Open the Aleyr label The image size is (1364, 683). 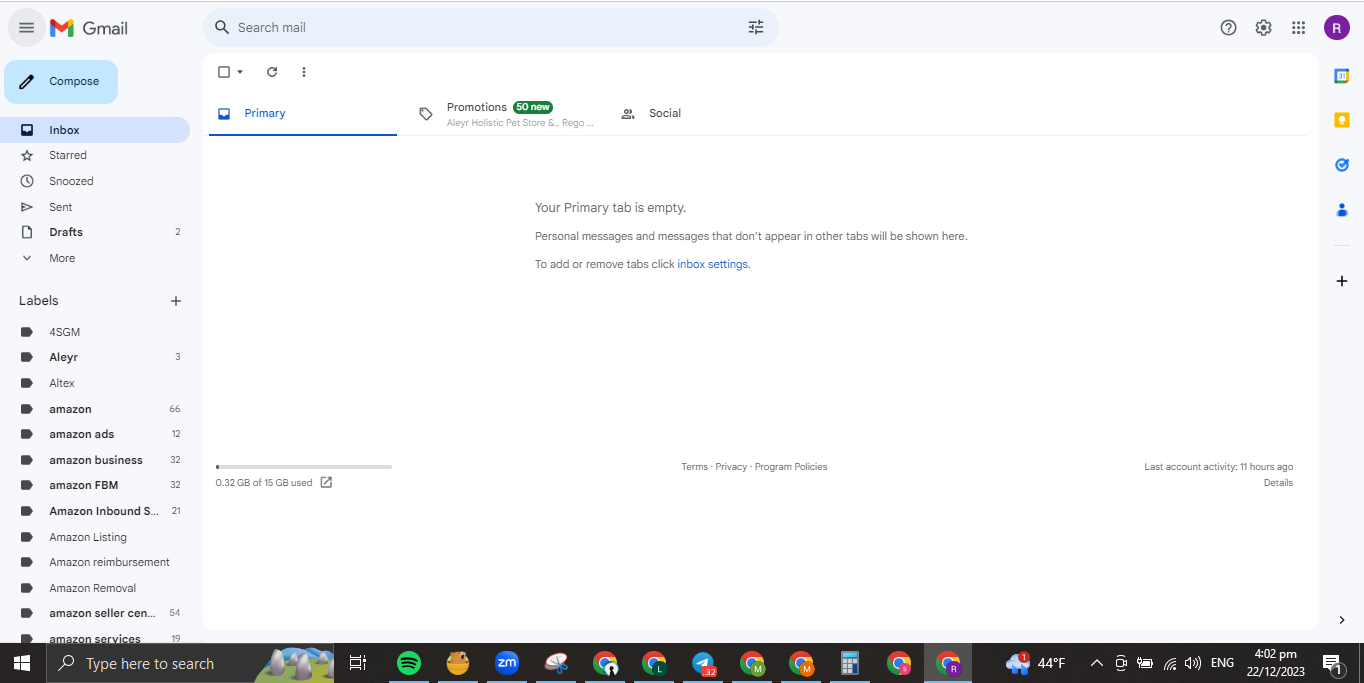[x=95, y=357]
